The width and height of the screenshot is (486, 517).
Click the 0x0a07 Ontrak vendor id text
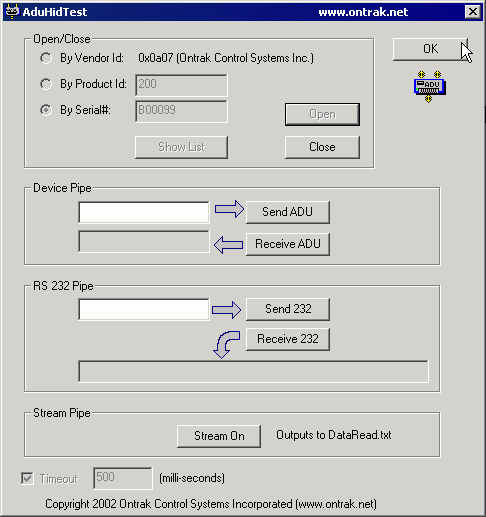[x=226, y=58]
